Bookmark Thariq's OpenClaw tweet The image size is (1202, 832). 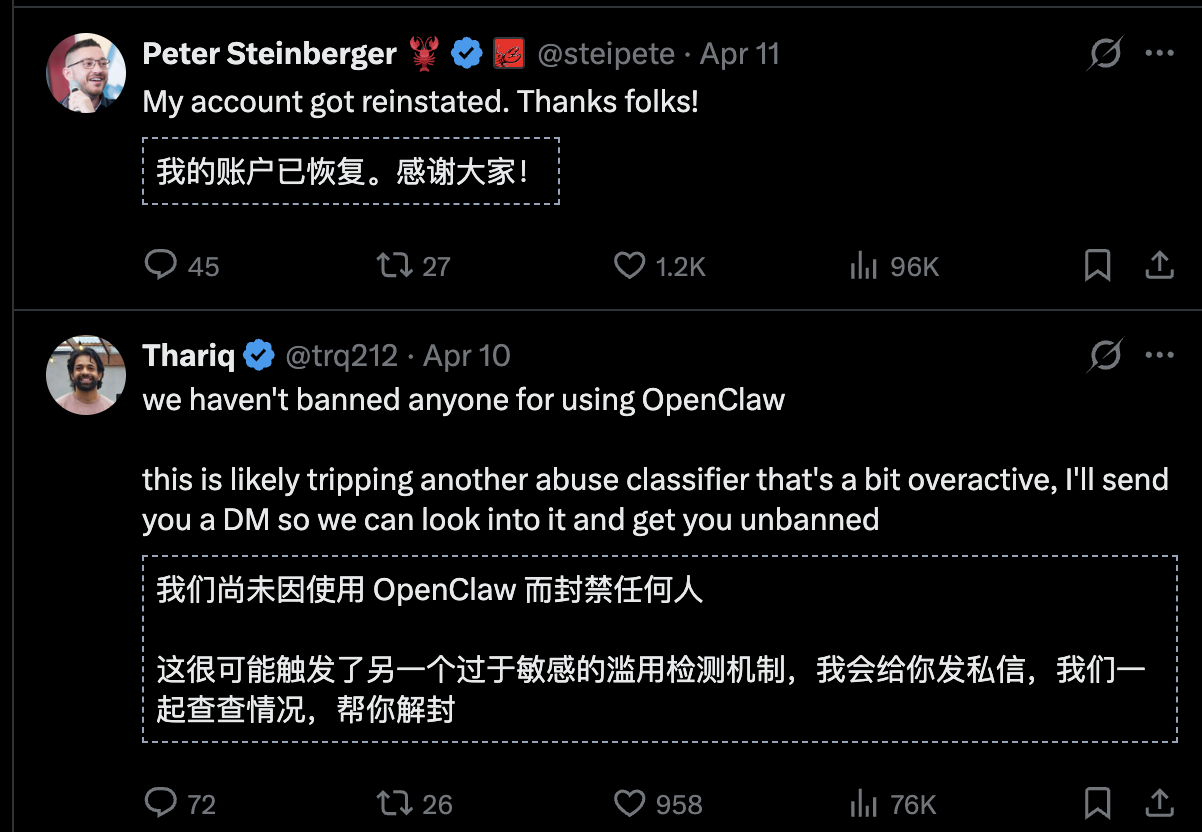tap(1097, 803)
